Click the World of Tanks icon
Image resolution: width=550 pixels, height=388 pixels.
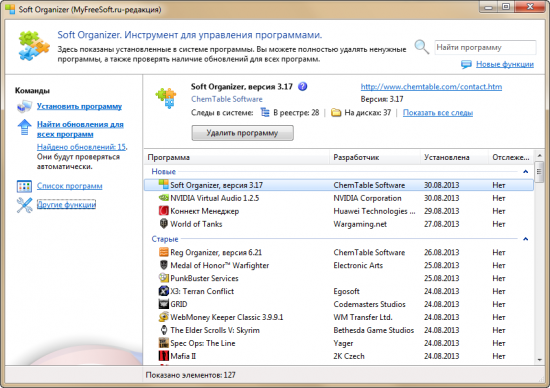click(x=163, y=223)
